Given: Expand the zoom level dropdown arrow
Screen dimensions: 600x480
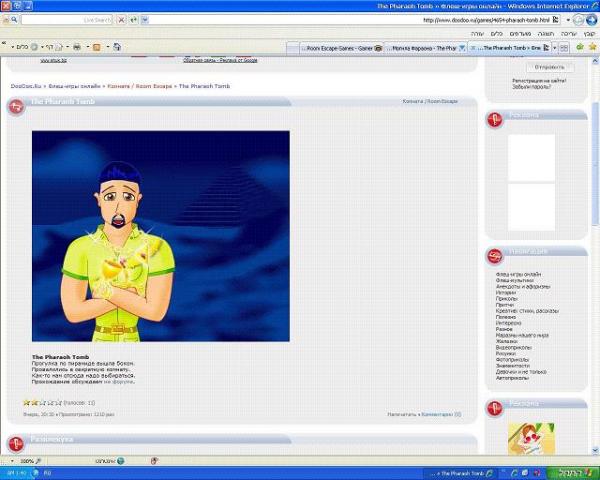Looking at the screenshot, I should pyautogui.click(x=12, y=461).
